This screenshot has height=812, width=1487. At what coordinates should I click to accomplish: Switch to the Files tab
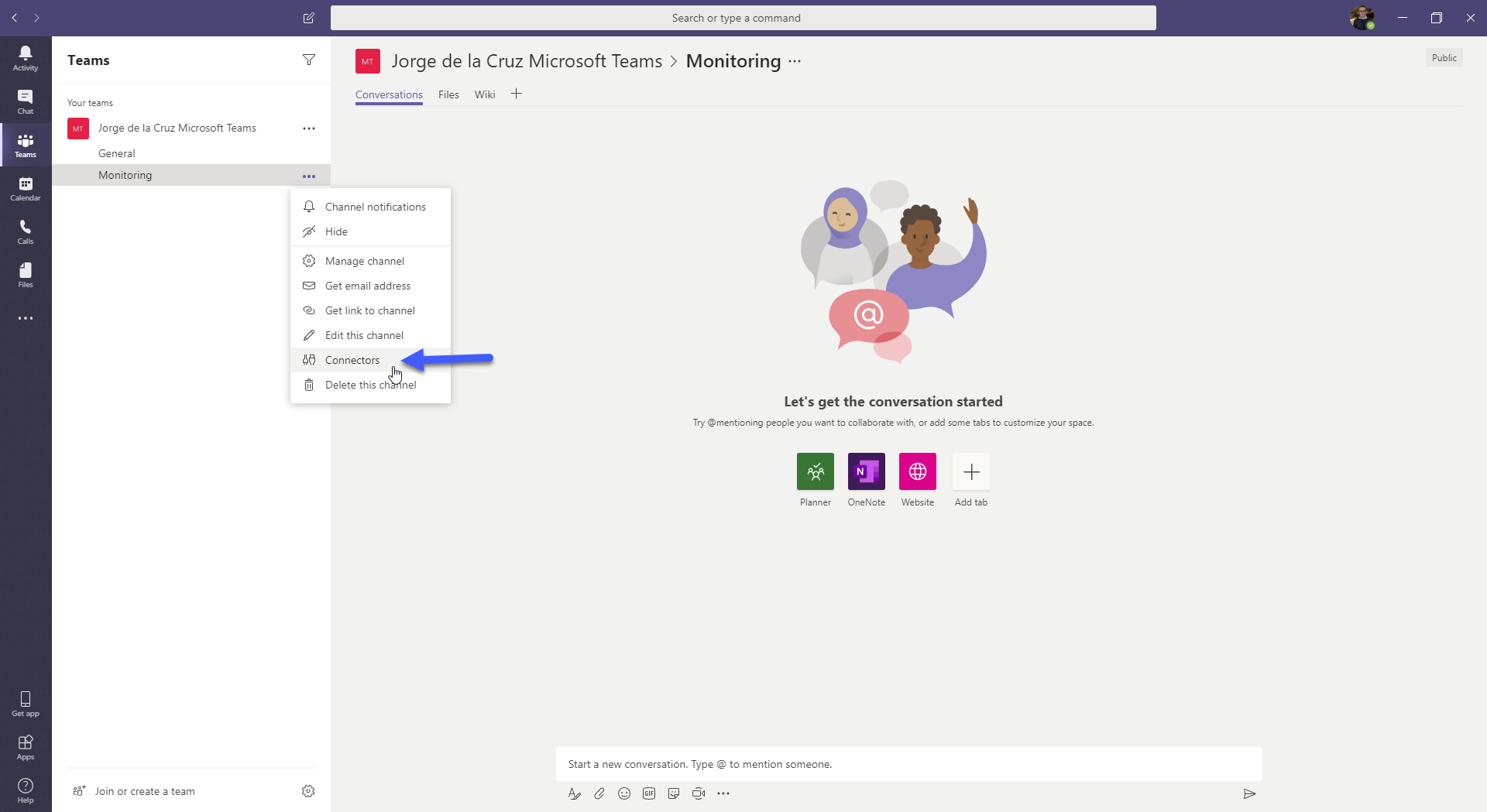448,94
